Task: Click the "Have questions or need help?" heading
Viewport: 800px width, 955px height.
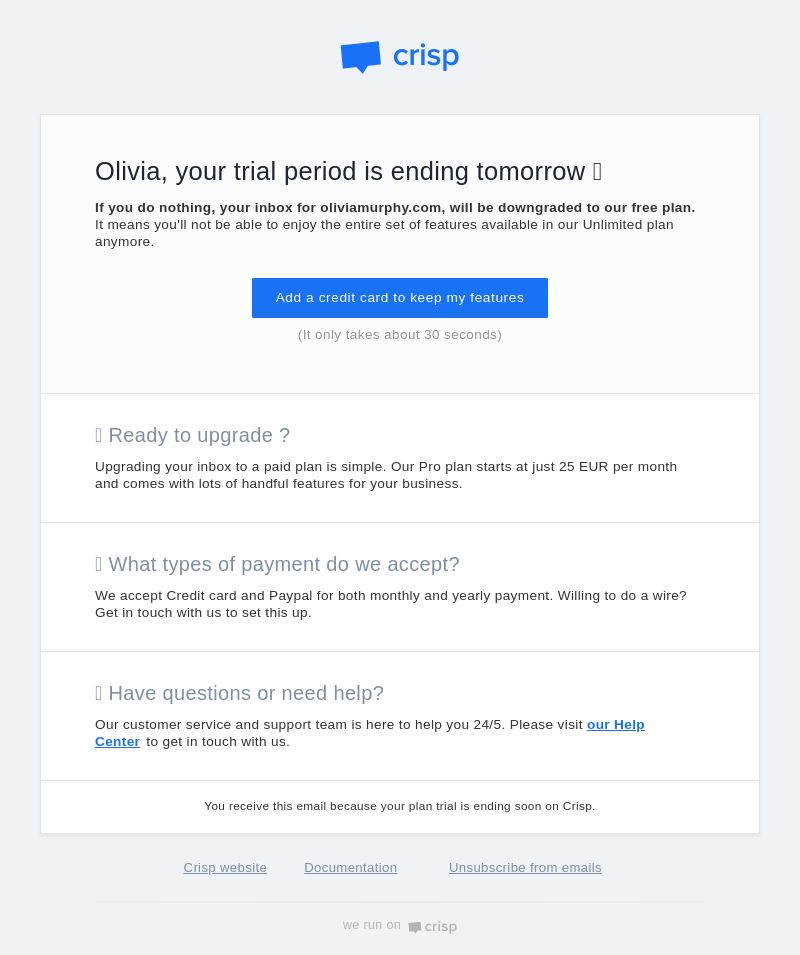Action: (246, 693)
